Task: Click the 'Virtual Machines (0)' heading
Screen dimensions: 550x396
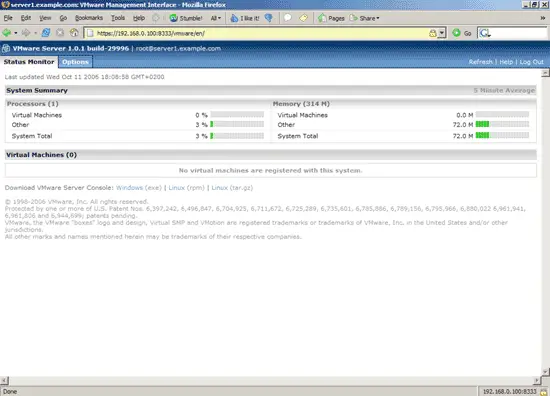Action: point(41,155)
